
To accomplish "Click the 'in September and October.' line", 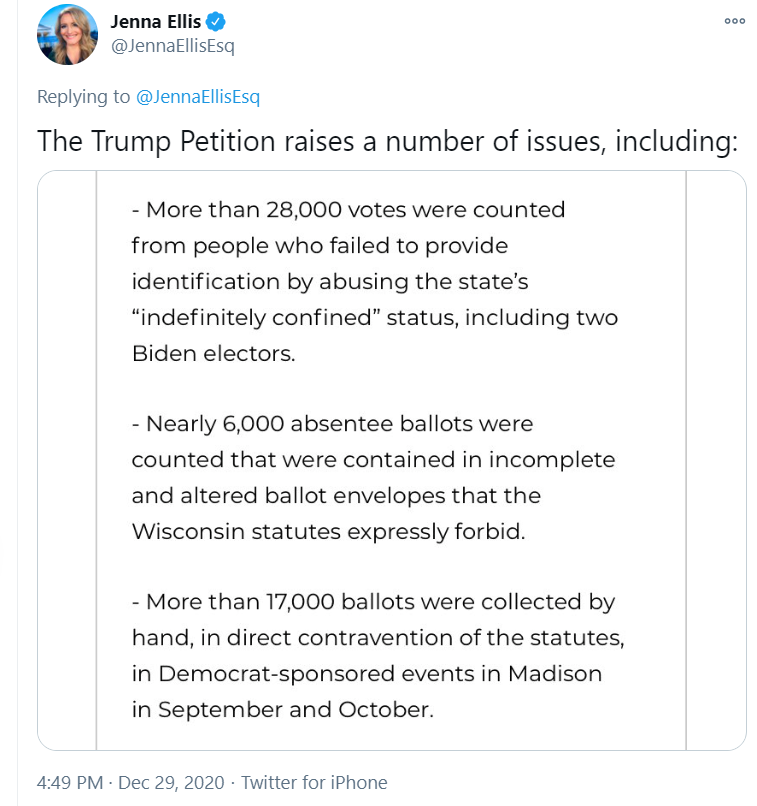I will click(x=283, y=710).
